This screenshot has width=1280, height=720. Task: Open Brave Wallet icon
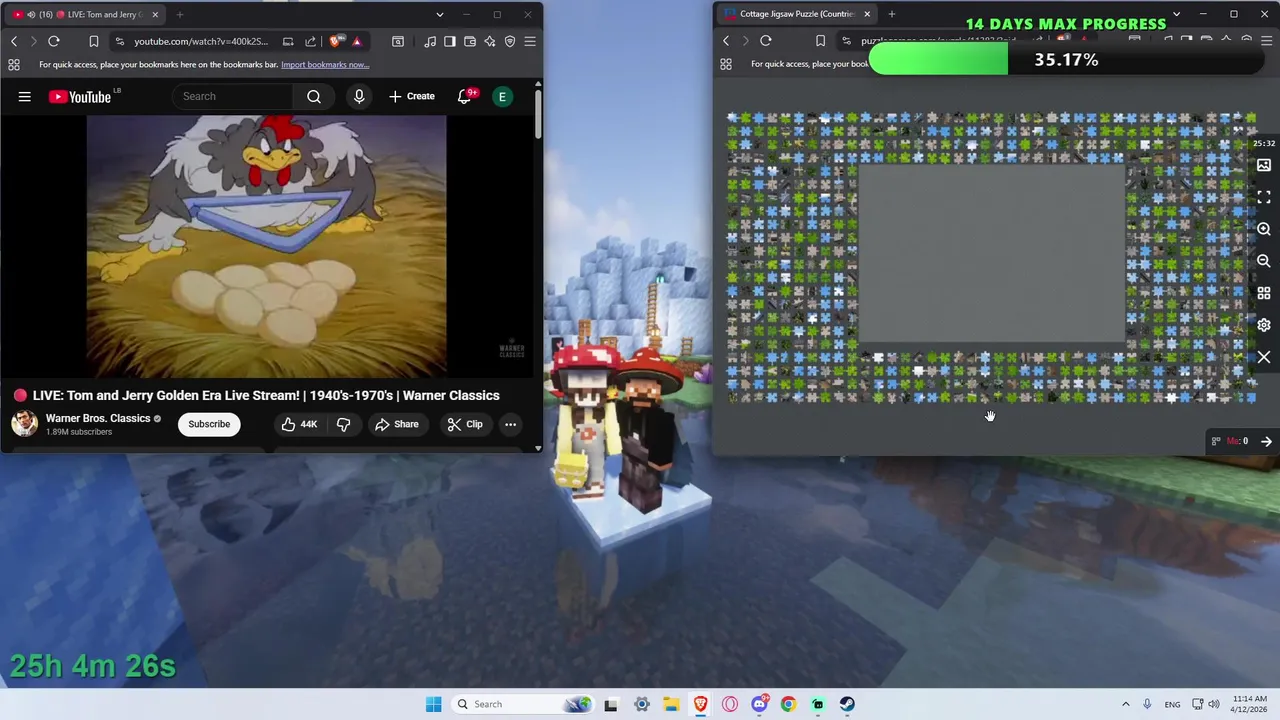(470, 41)
